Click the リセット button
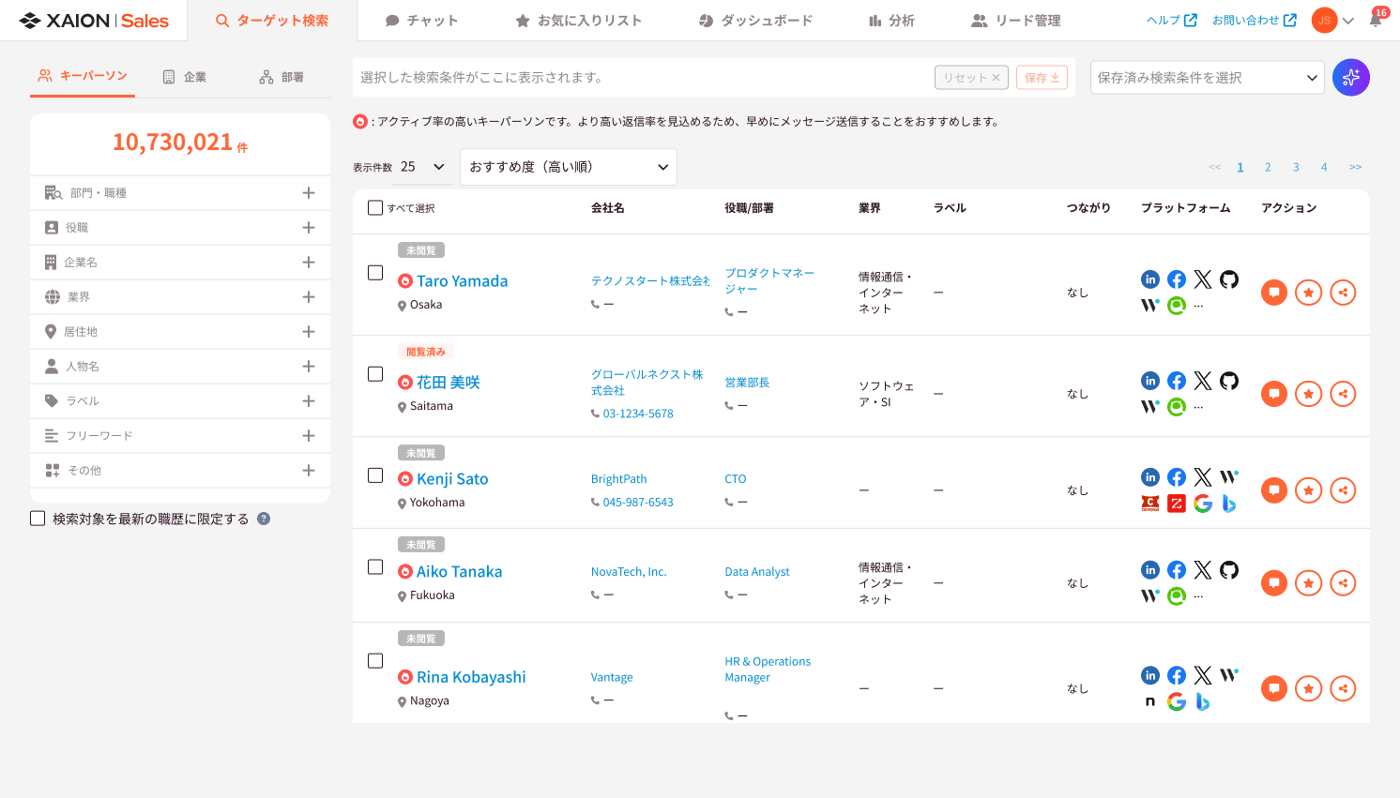This screenshot has width=1400, height=798. pyautogui.click(x=971, y=77)
